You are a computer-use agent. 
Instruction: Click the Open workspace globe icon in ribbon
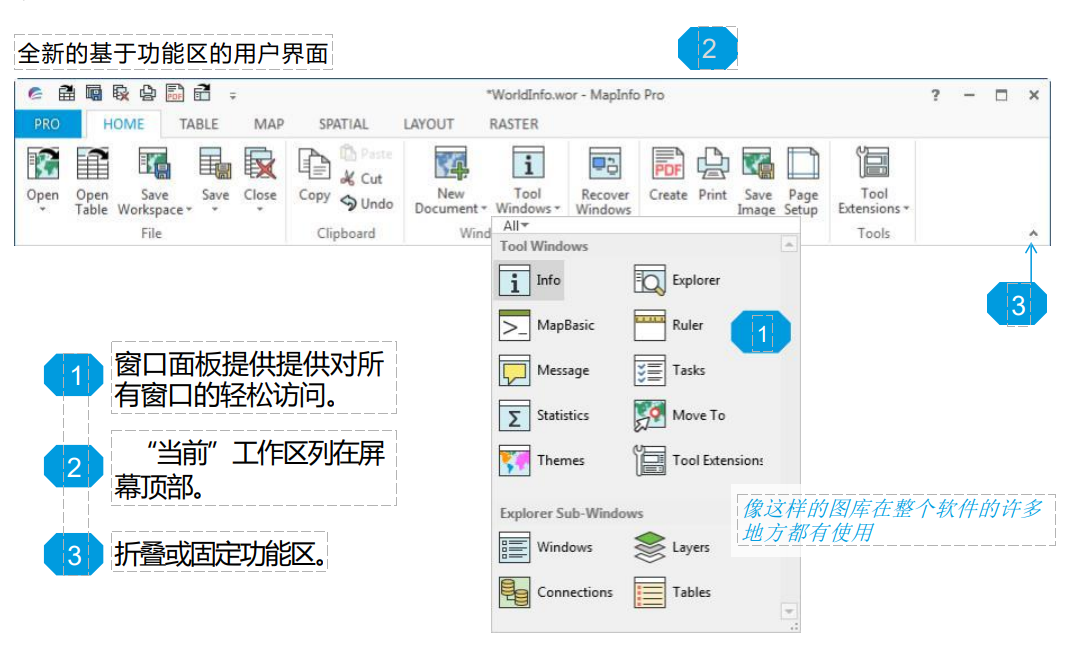click(x=43, y=164)
